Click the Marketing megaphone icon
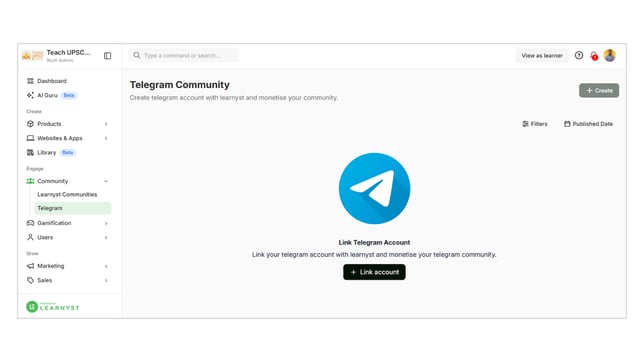644x362 pixels. (x=30, y=266)
